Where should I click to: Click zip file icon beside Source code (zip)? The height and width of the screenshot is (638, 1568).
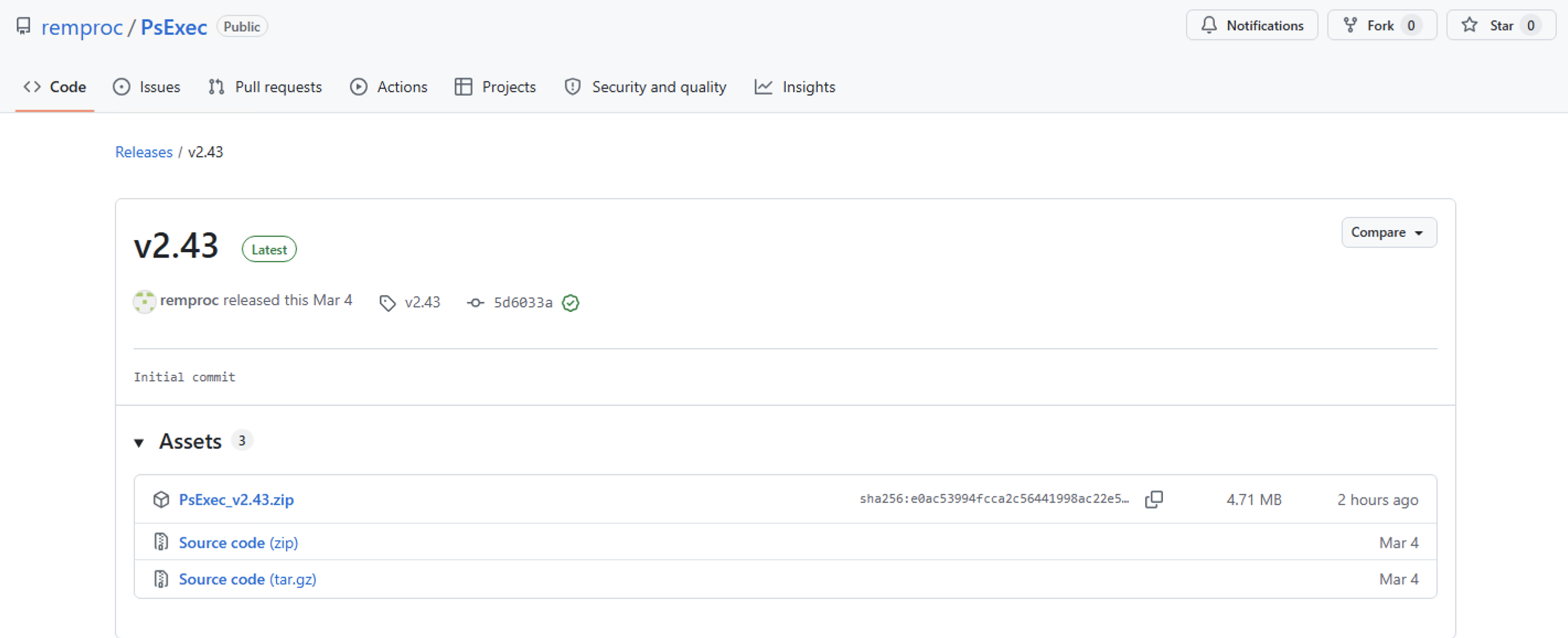(161, 542)
